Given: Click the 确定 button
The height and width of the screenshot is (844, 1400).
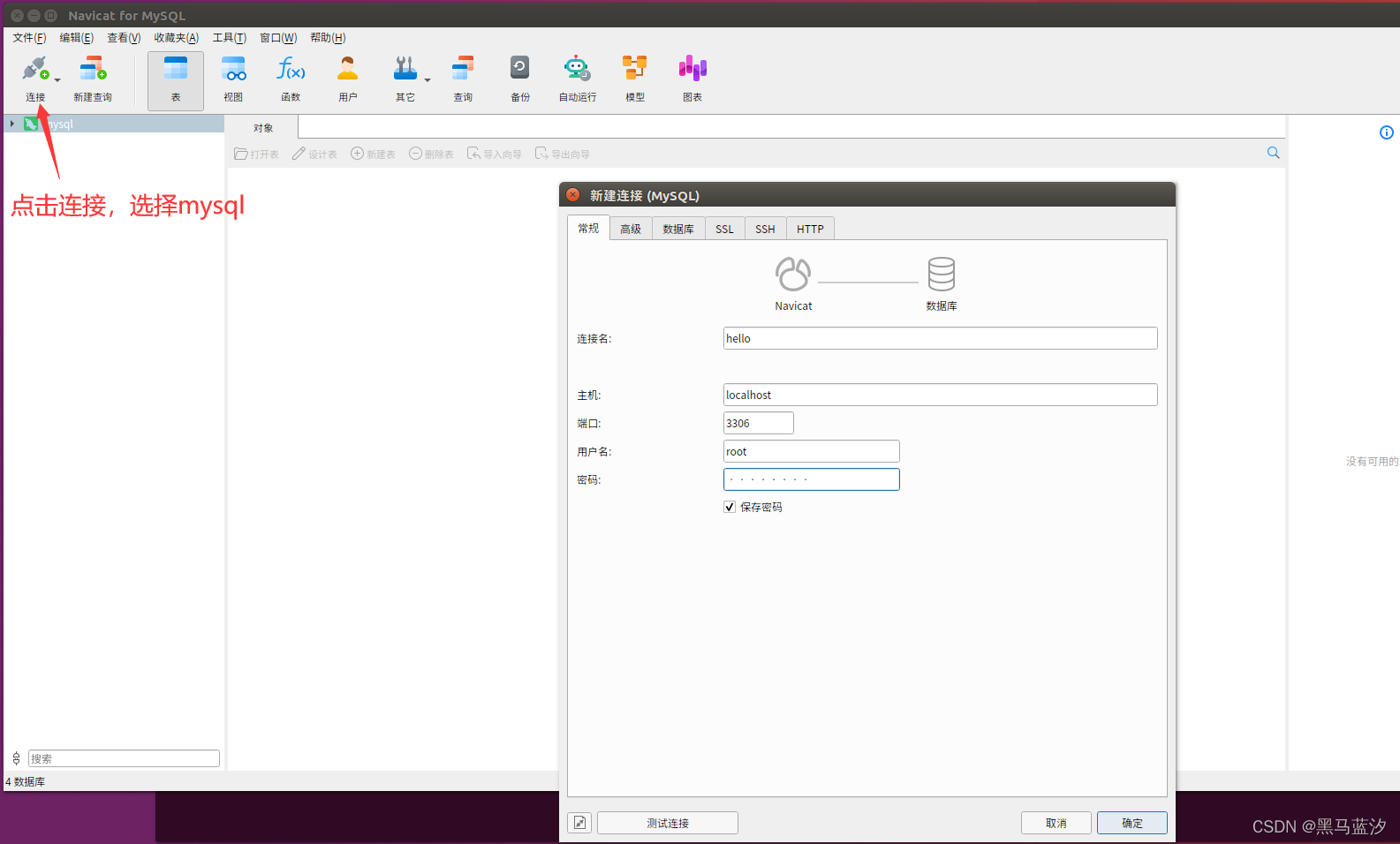Looking at the screenshot, I should coord(1132,823).
